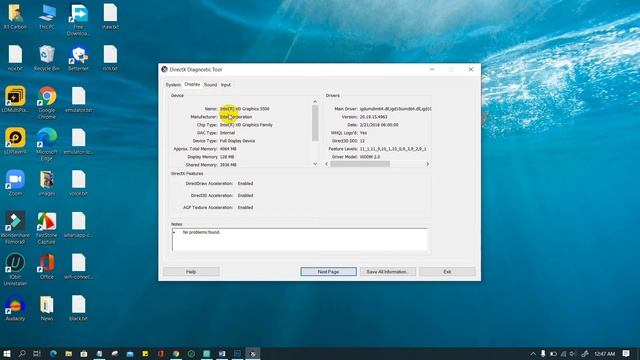
Task: Open Task View from the taskbar
Action: pyautogui.click(x=37, y=353)
